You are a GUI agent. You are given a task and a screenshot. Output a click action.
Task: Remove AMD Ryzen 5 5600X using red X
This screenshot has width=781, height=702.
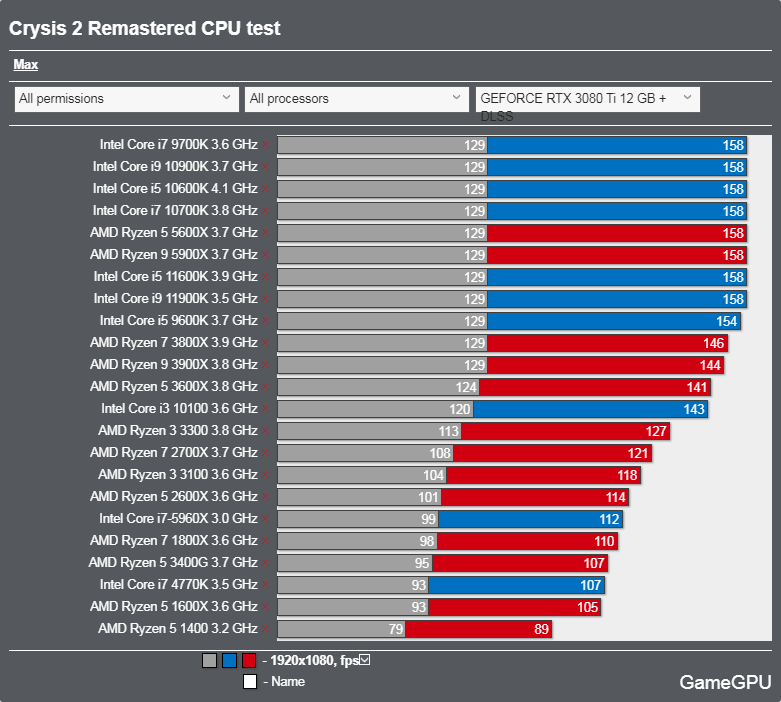tap(265, 233)
